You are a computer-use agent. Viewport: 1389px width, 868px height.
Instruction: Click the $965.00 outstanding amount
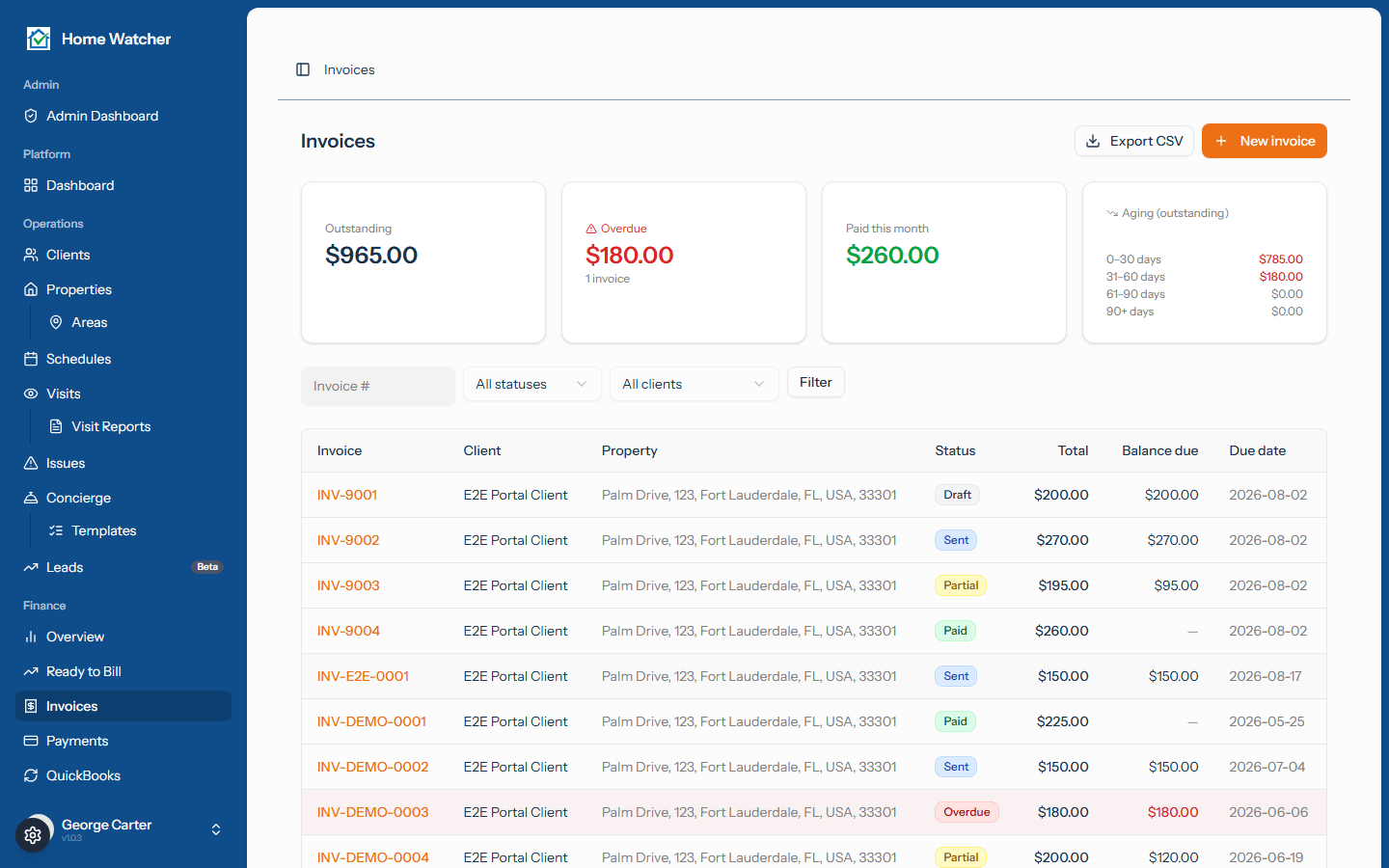pos(371,255)
